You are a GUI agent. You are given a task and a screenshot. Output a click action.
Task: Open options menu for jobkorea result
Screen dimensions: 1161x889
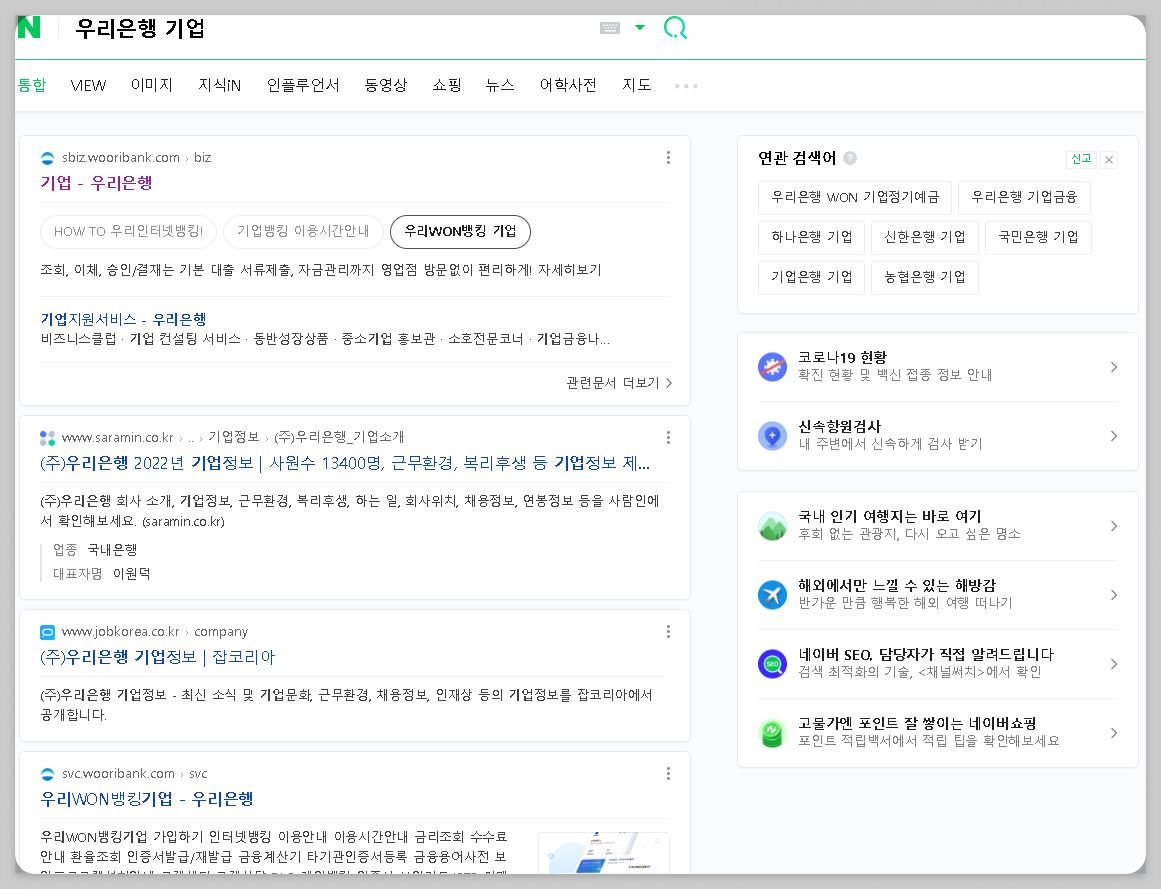point(668,631)
